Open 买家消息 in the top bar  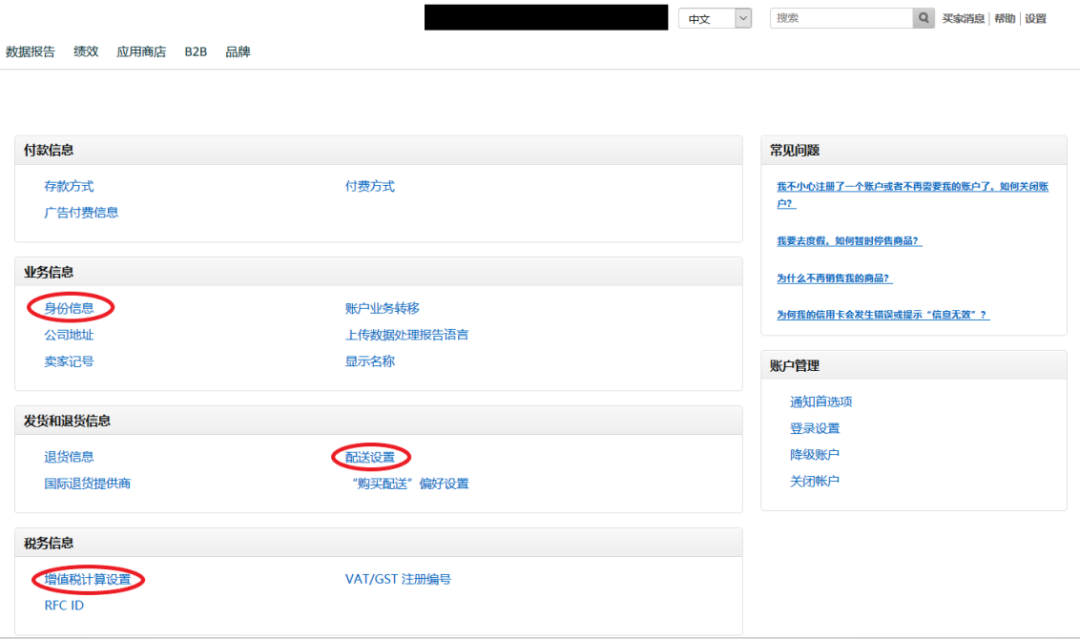pyautogui.click(x=961, y=17)
